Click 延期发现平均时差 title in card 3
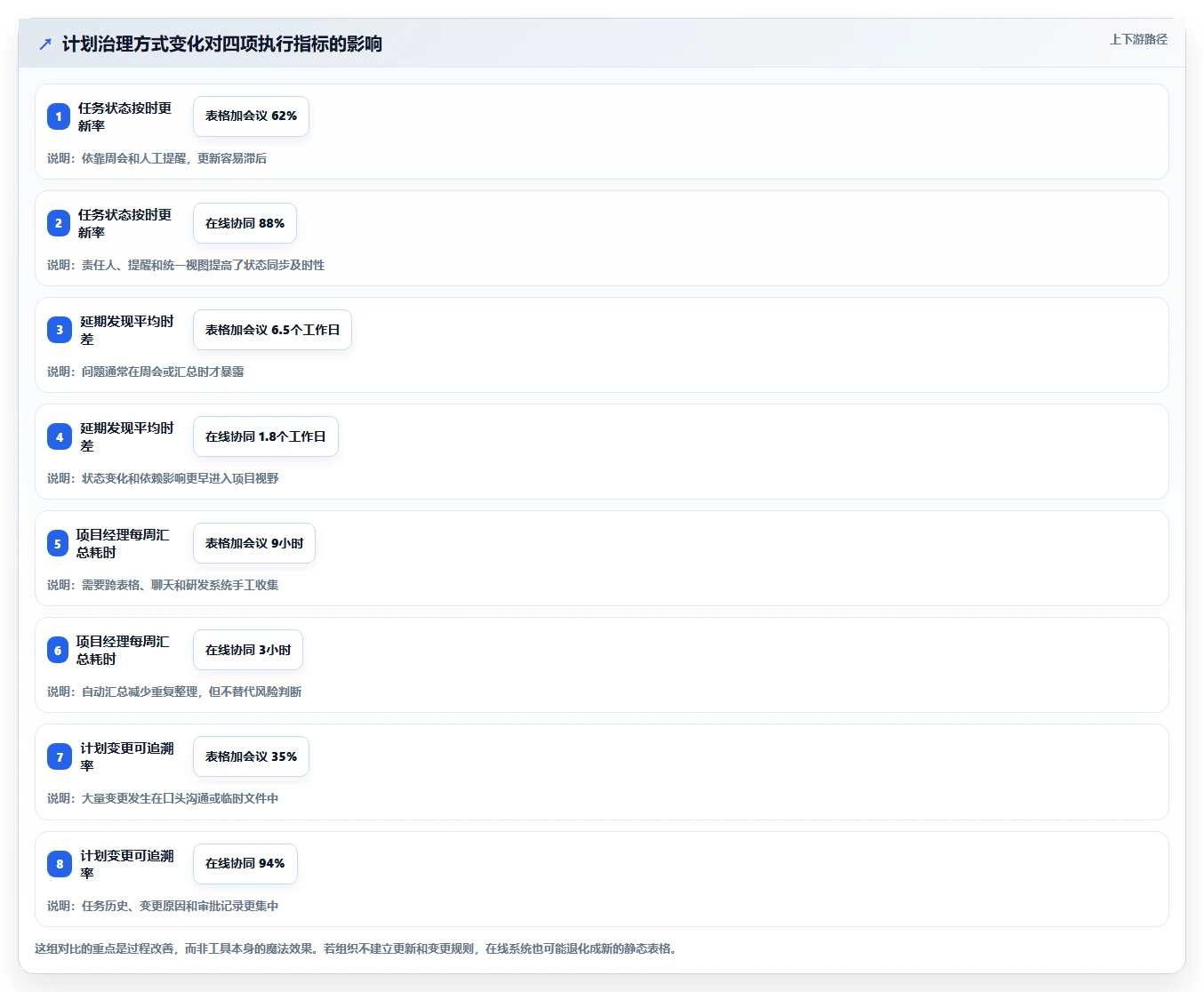The height and width of the screenshot is (992, 1204). click(x=127, y=330)
